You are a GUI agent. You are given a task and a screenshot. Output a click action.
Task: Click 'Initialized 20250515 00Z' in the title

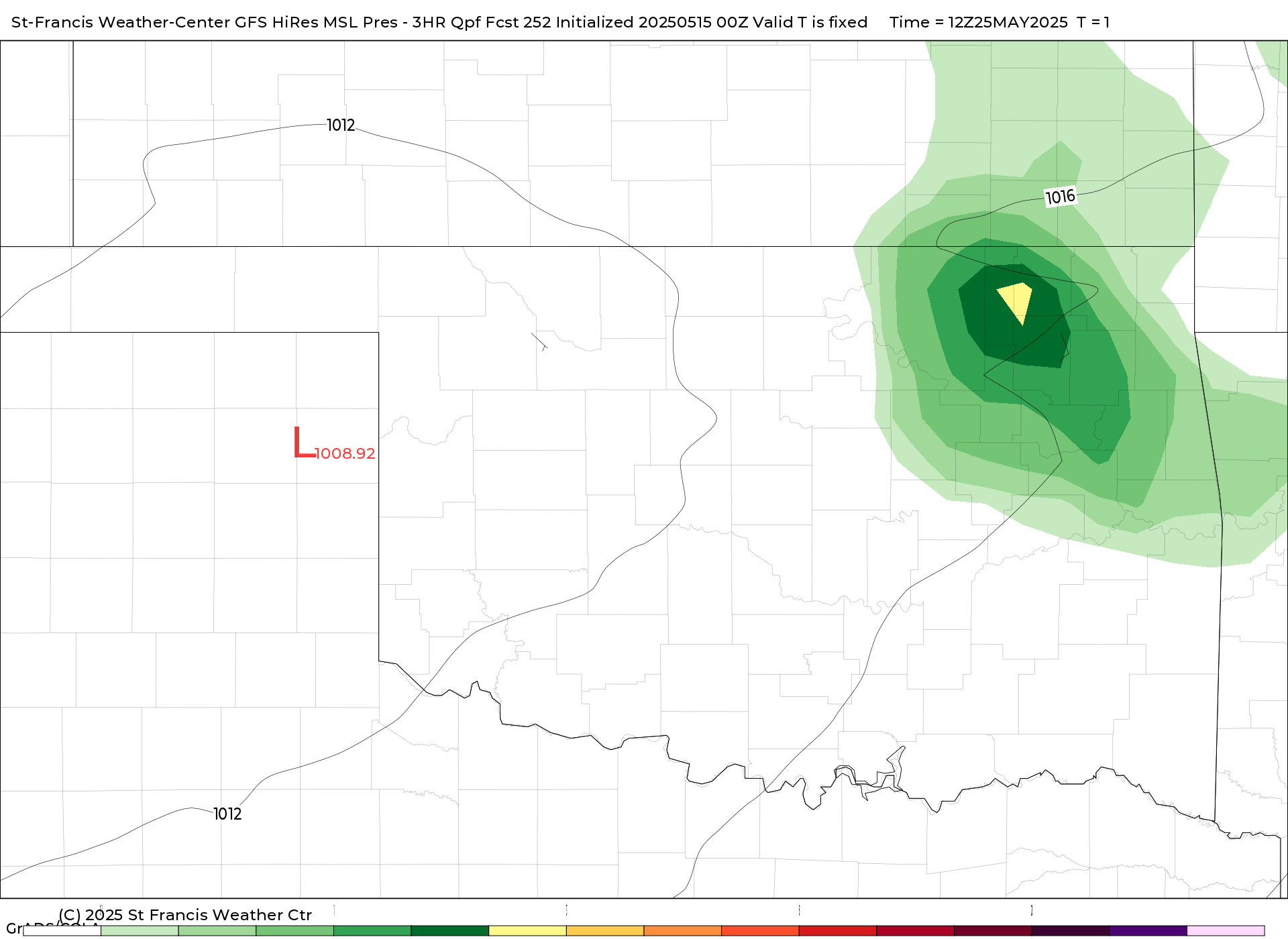(x=651, y=22)
